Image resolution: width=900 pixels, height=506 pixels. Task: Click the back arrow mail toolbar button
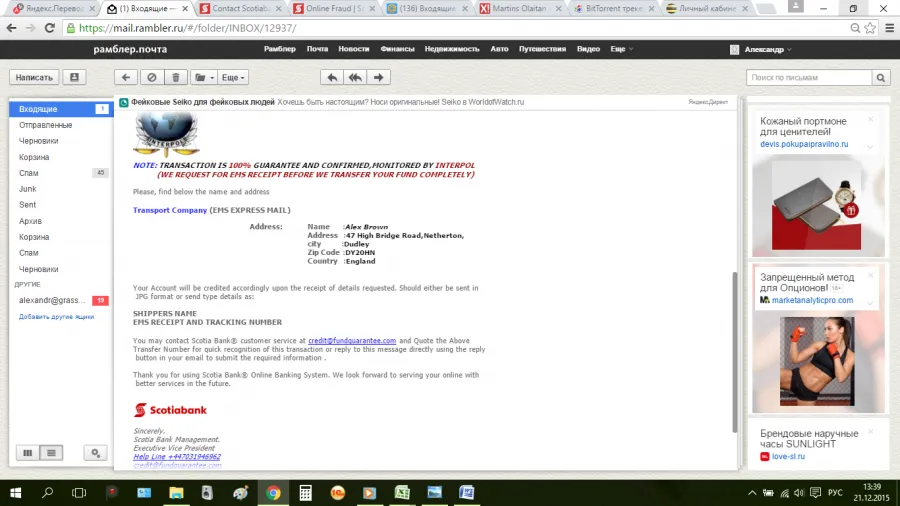point(126,77)
